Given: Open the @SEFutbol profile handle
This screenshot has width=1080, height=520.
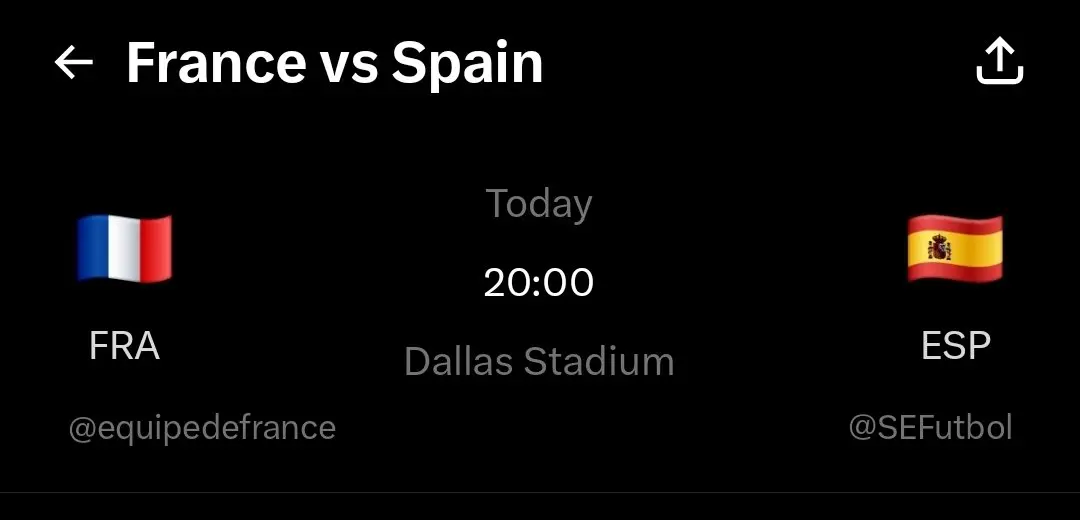Looking at the screenshot, I should tap(931, 428).
